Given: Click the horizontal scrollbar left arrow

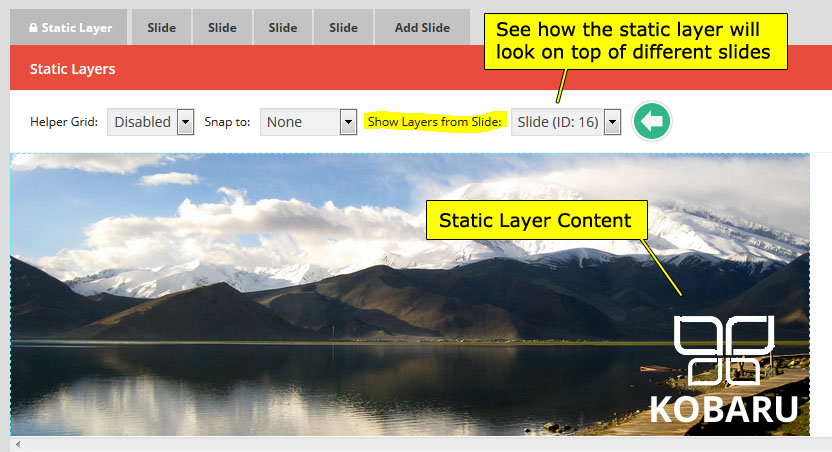Looking at the screenshot, I should (x=17, y=444).
